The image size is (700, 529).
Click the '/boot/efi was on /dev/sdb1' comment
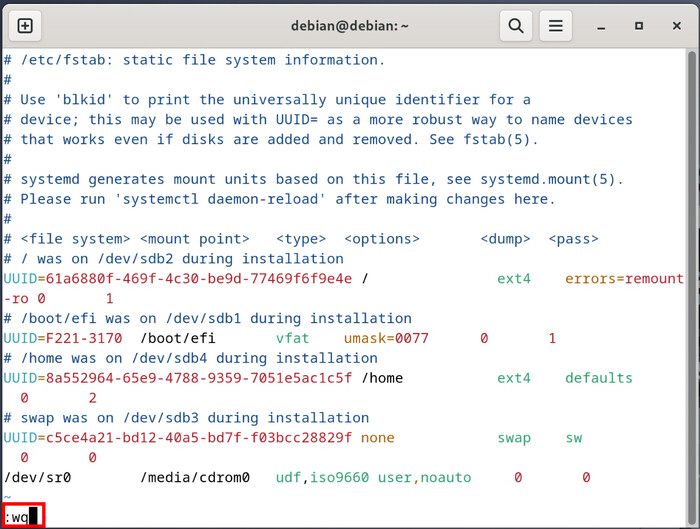pyautogui.click(x=208, y=318)
